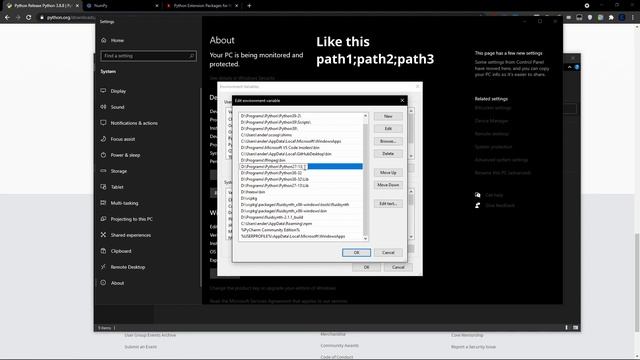Select D:\Programs\Python\Python39-2\ path entry
This screenshot has width=640, height=360.
[x=301, y=116]
